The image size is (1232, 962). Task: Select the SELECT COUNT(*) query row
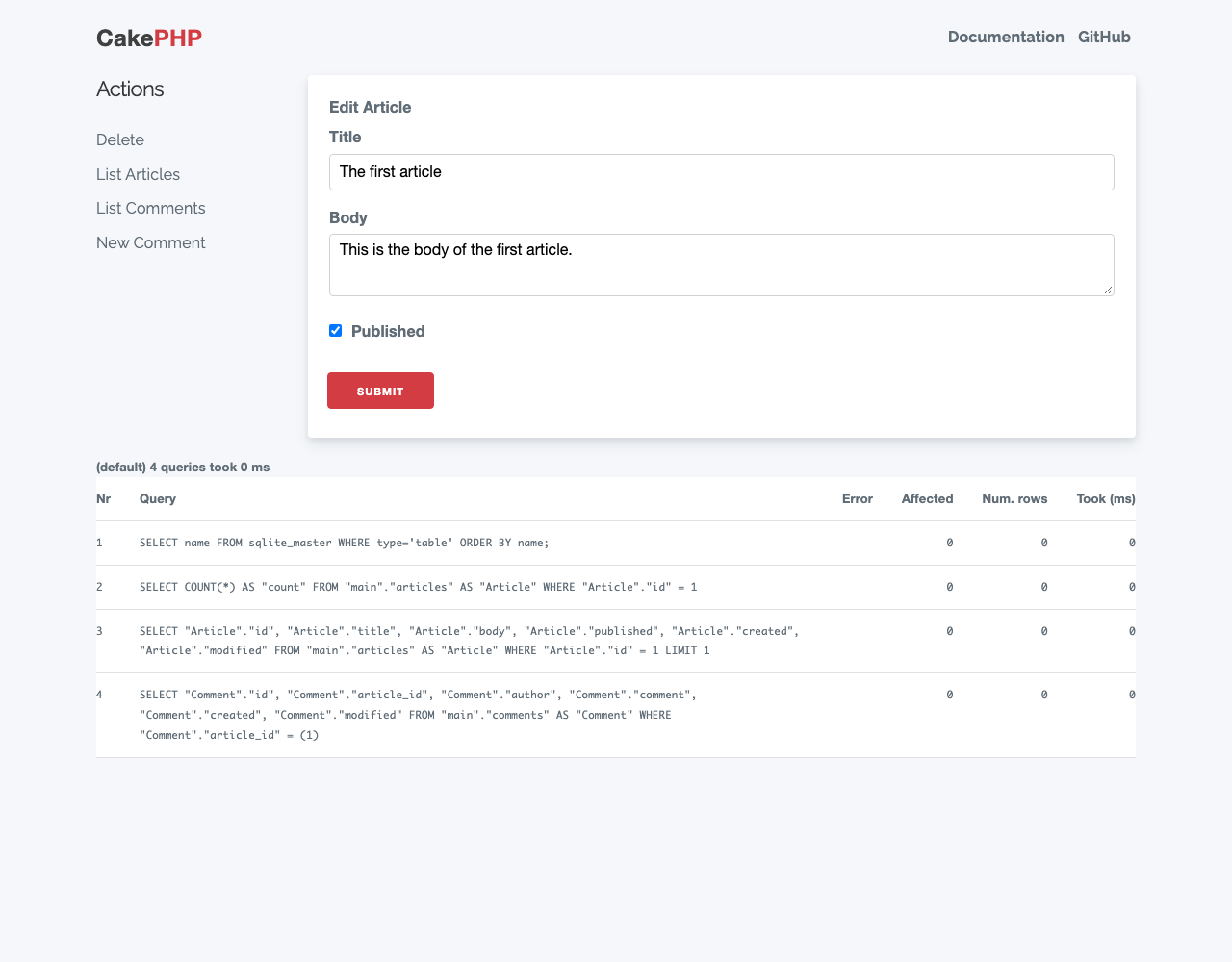[616, 587]
